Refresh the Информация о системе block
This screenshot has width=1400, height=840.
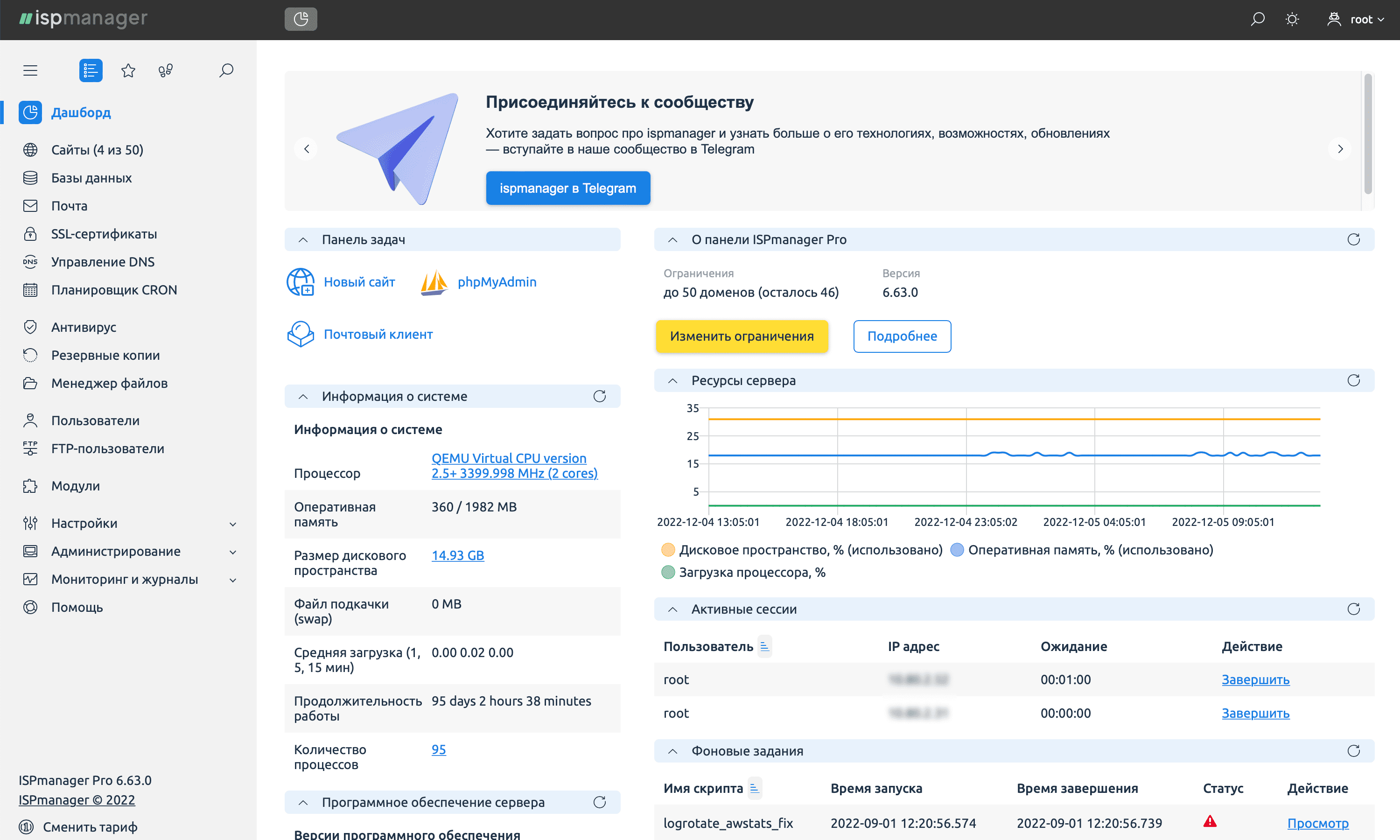(599, 396)
